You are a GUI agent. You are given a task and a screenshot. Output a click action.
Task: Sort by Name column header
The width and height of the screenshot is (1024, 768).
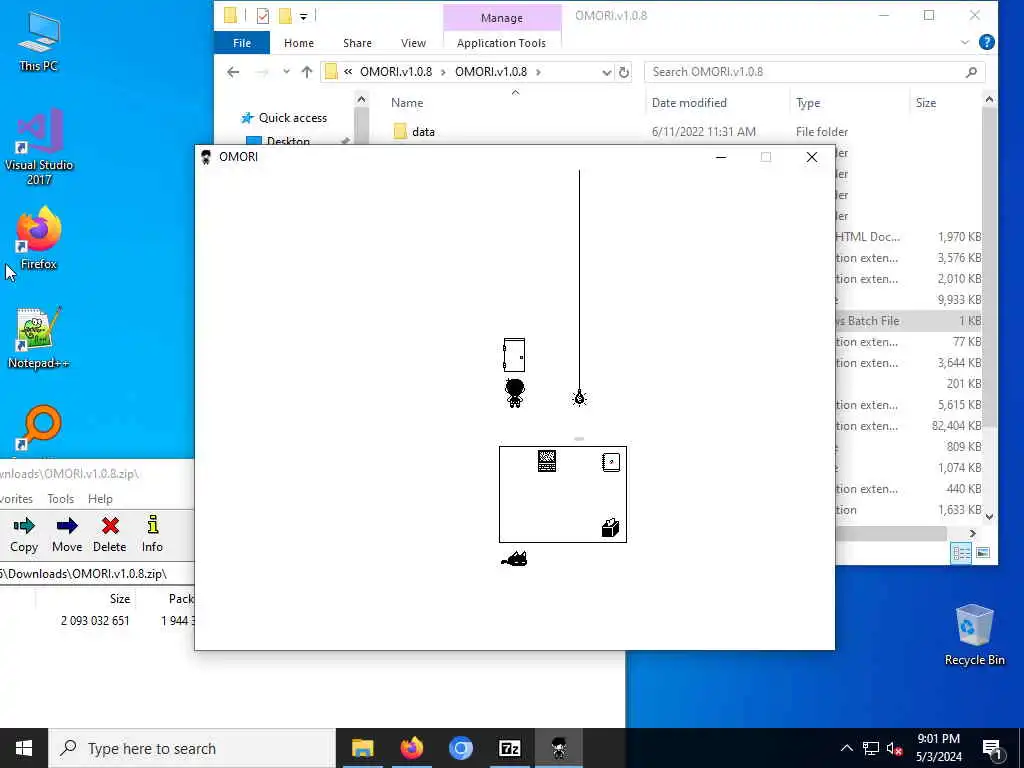pos(407,103)
